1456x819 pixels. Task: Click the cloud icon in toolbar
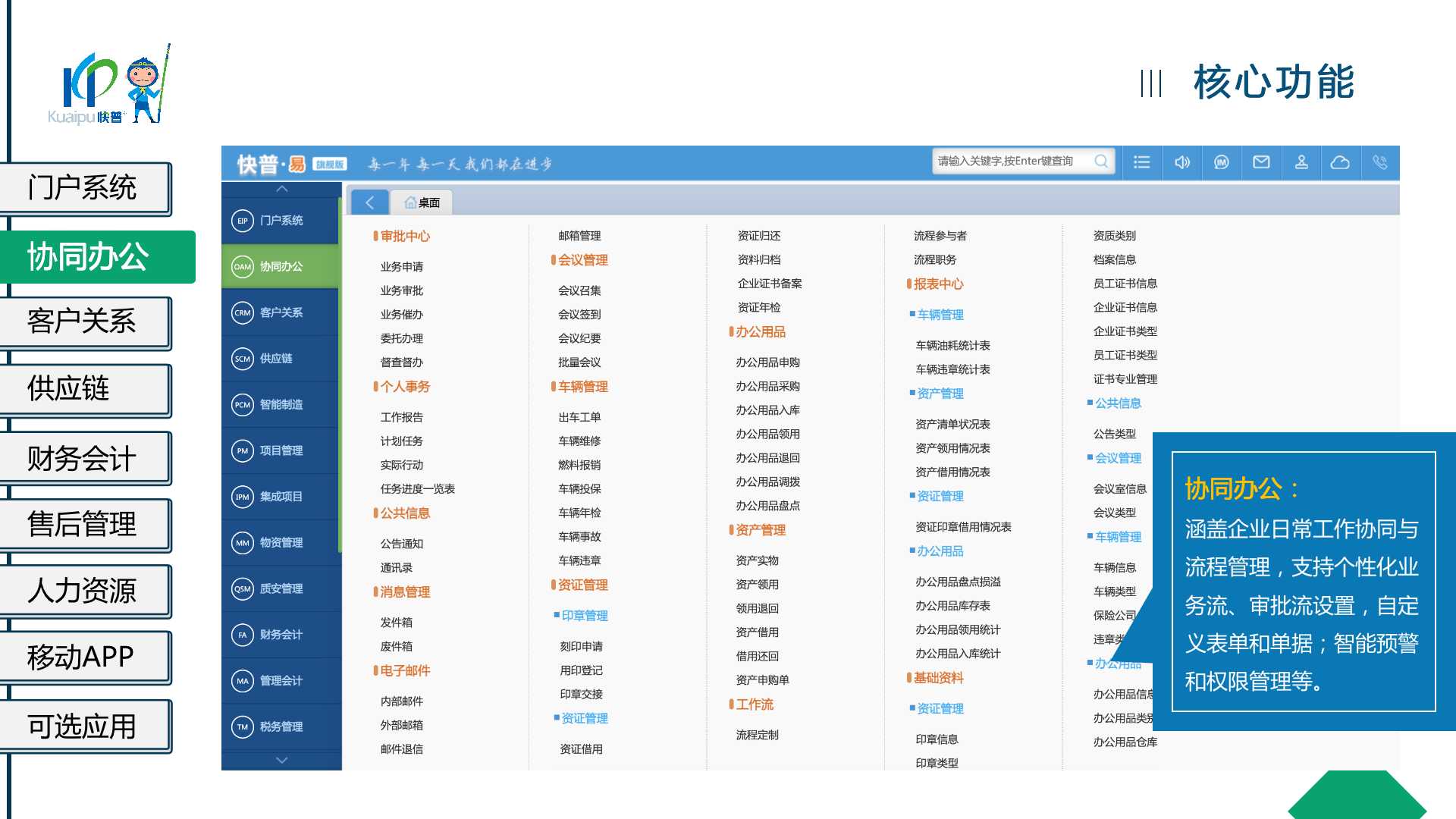click(x=1340, y=162)
